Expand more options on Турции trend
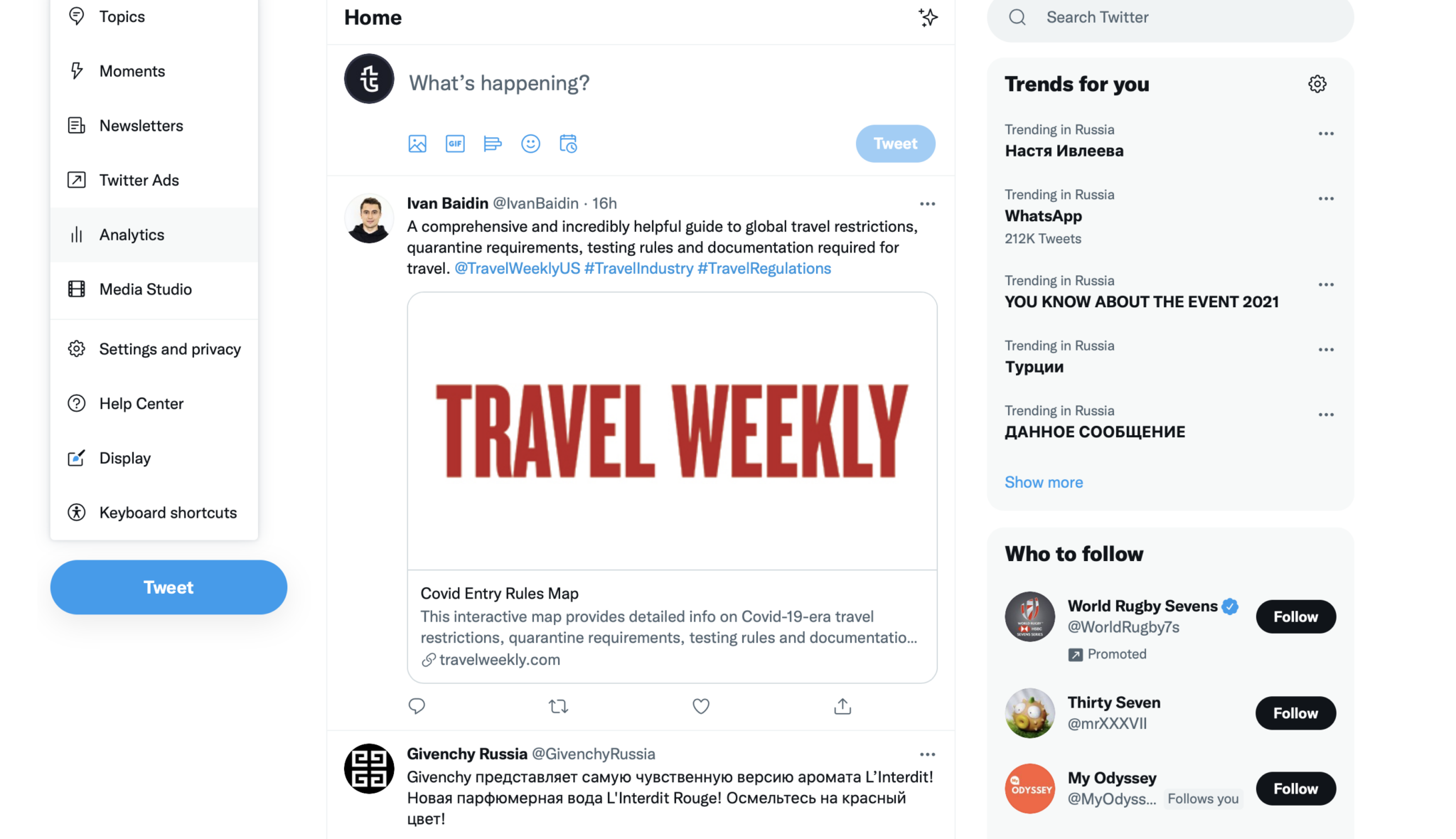The image size is (1456, 839). tap(1326, 347)
